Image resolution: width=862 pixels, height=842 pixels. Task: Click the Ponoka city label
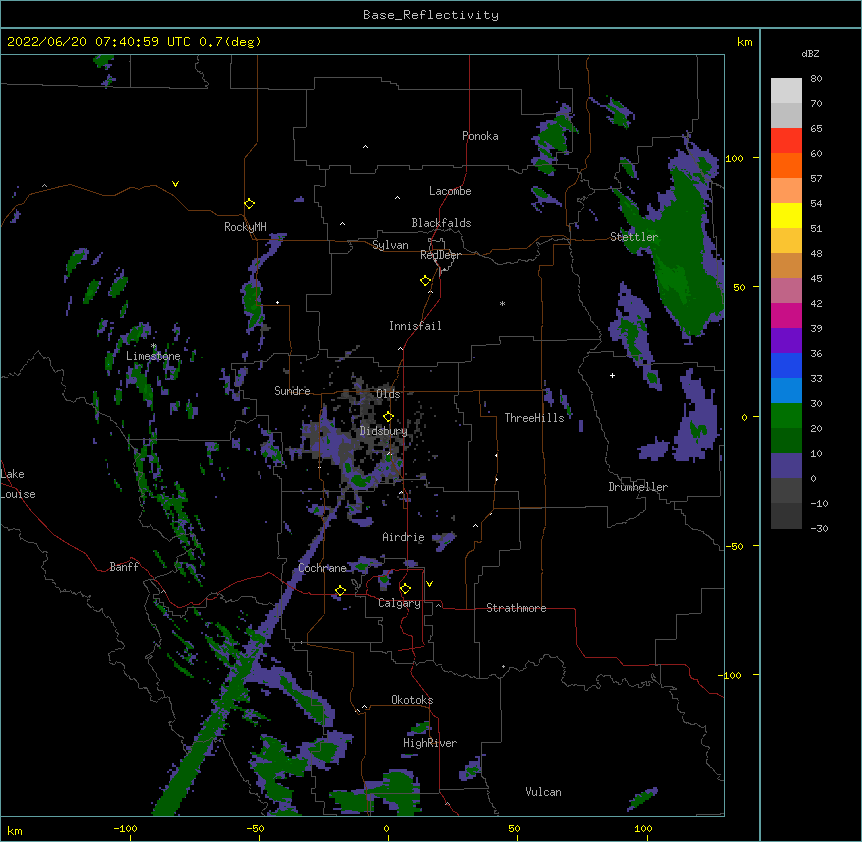pyautogui.click(x=480, y=136)
